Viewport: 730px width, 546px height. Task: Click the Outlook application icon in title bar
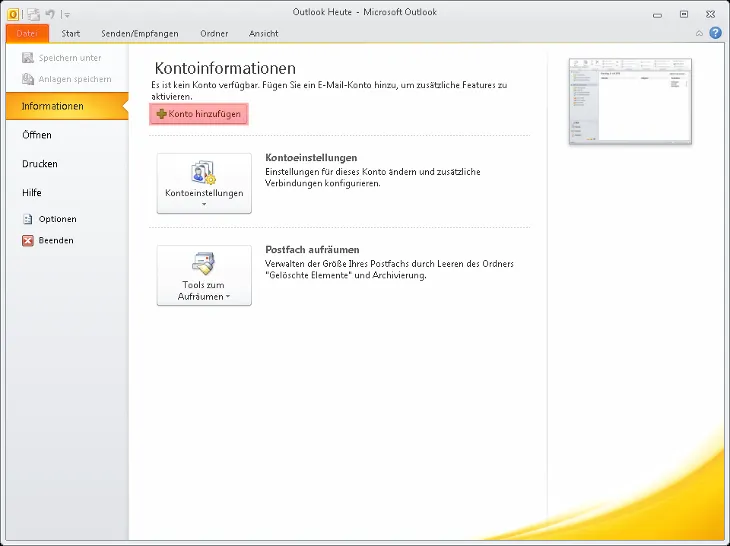pyautogui.click(x=13, y=14)
